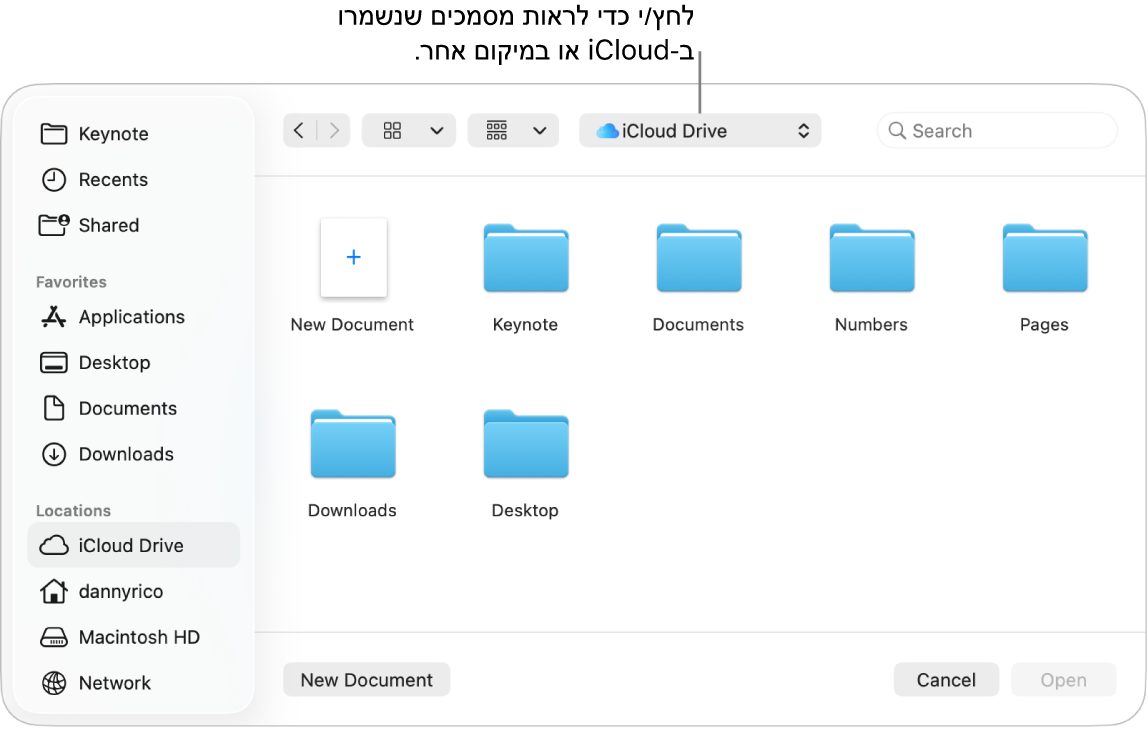The image size is (1148, 729).
Task: Click the New Document button at the bottom
Action: 367,680
